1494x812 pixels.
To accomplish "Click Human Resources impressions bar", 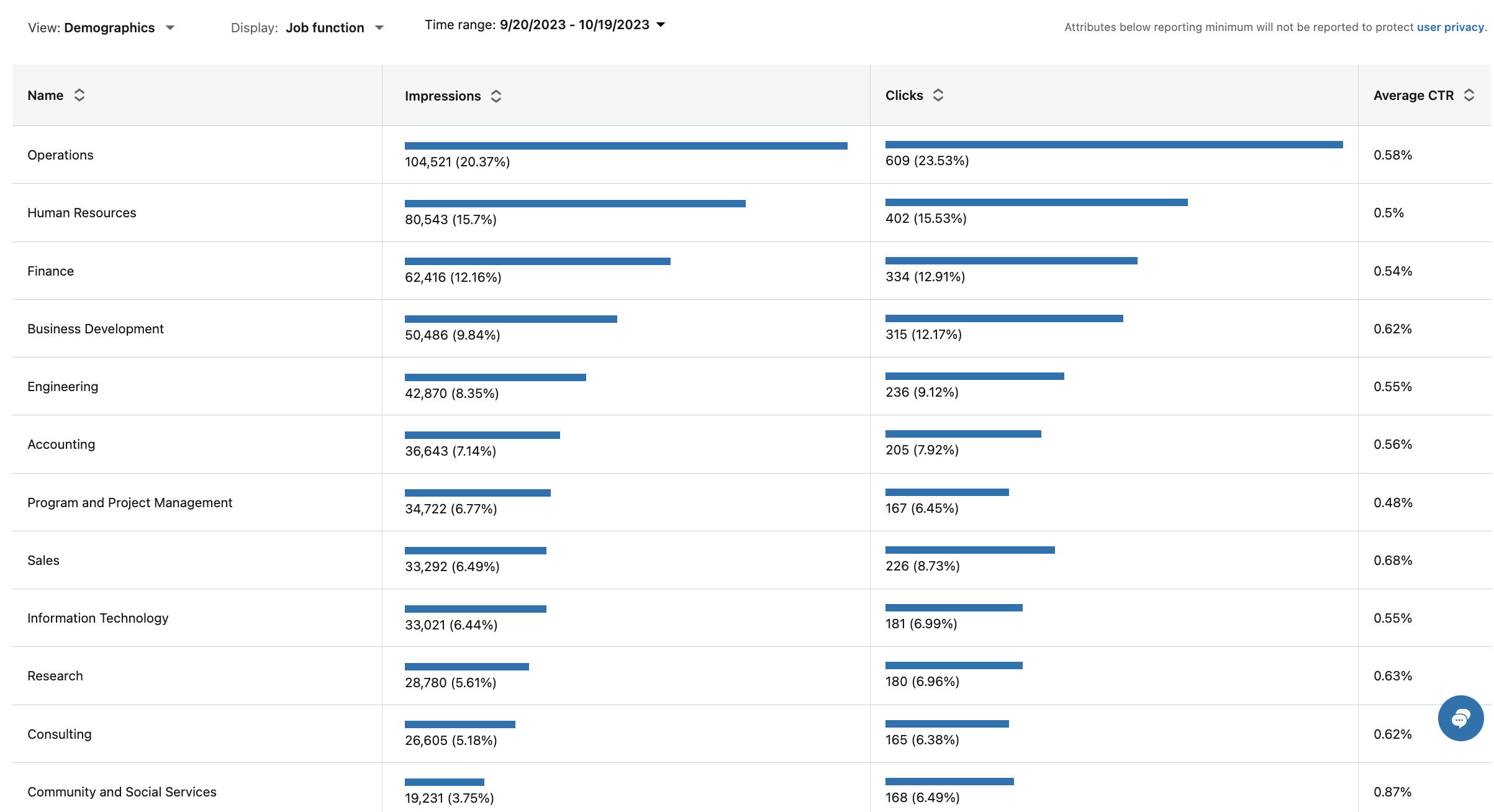I will [x=575, y=204].
